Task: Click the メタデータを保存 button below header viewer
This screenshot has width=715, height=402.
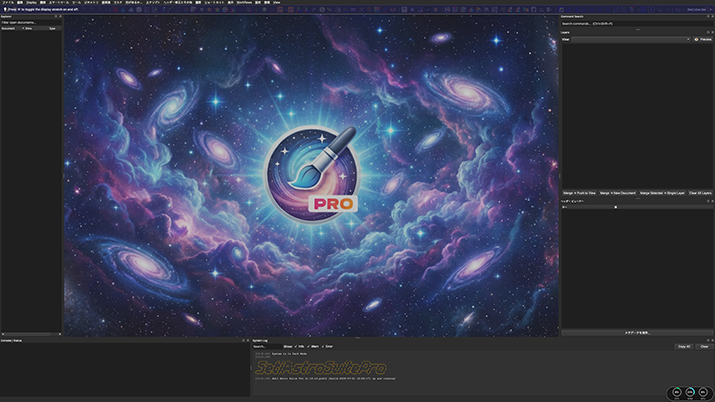Action: [637, 333]
